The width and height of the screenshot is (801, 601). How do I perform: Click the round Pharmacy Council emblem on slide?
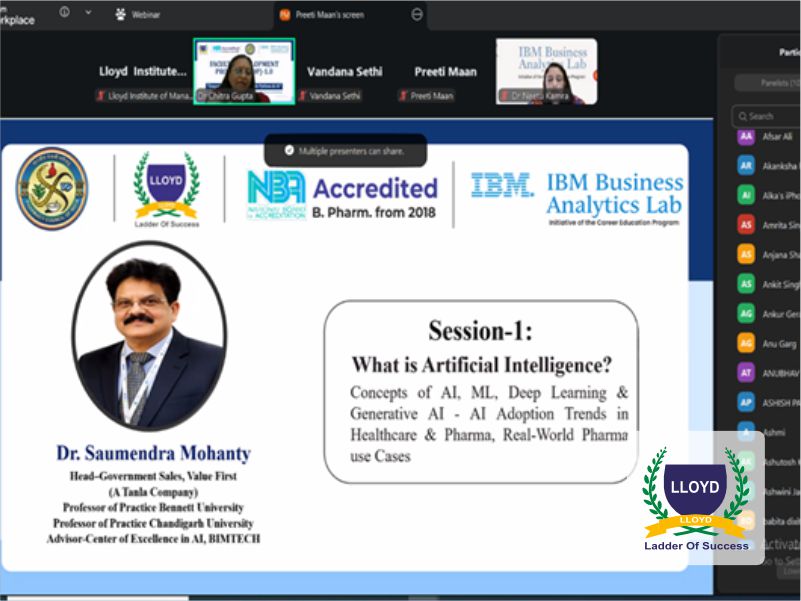pos(52,188)
